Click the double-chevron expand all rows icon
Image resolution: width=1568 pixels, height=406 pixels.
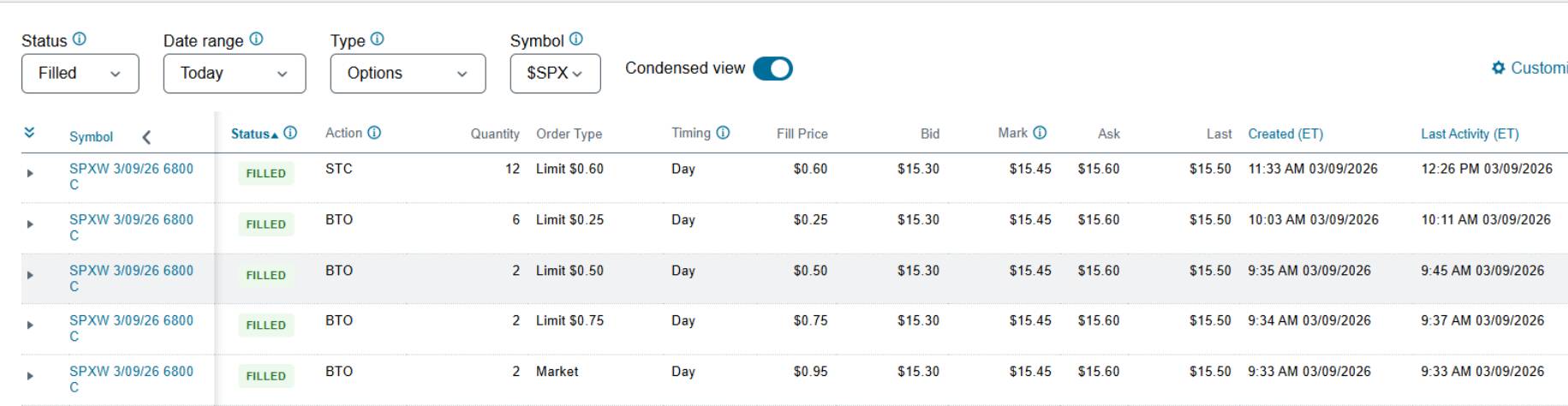point(29,133)
